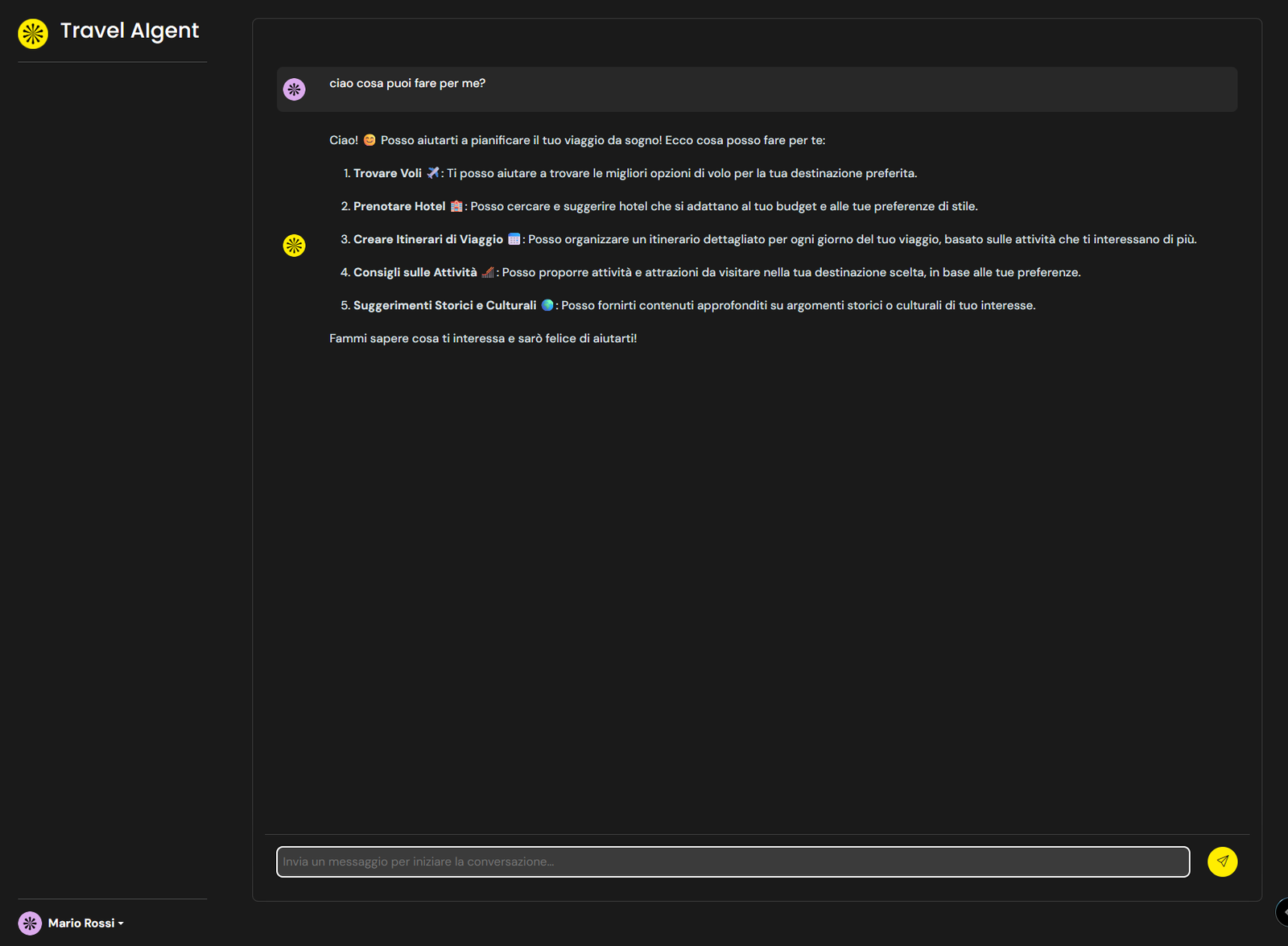The width and height of the screenshot is (1288, 946).
Task: Click the Mario Rossi profile avatar
Action: pos(30,923)
